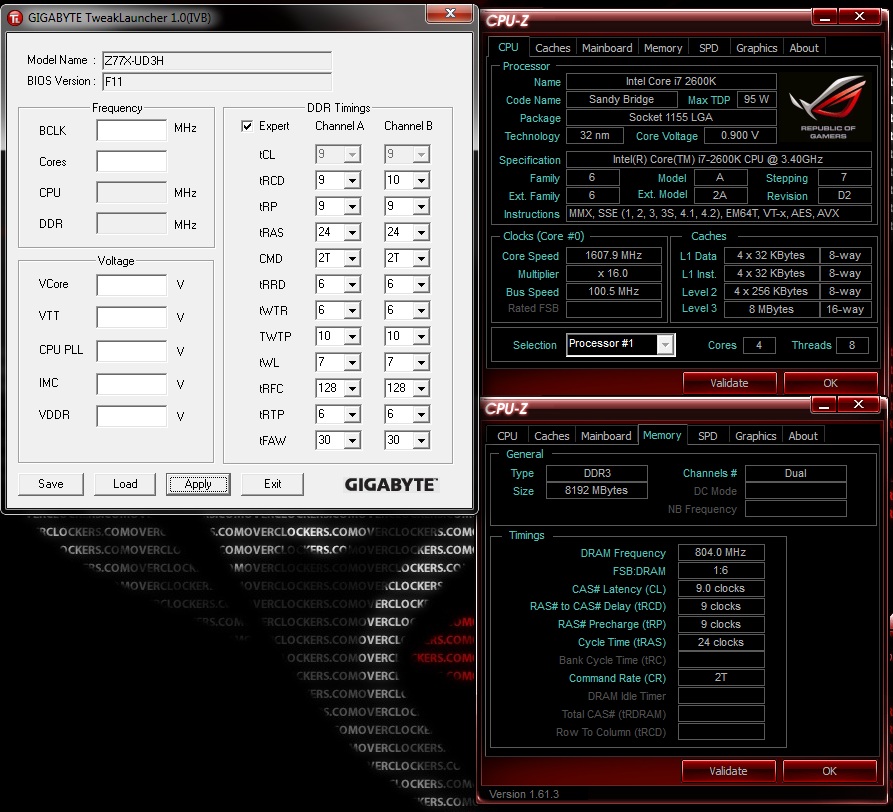The image size is (893, 812).
Task: Open Memory tab in upper CPU-Z
Action: click(x=663, y=48)
